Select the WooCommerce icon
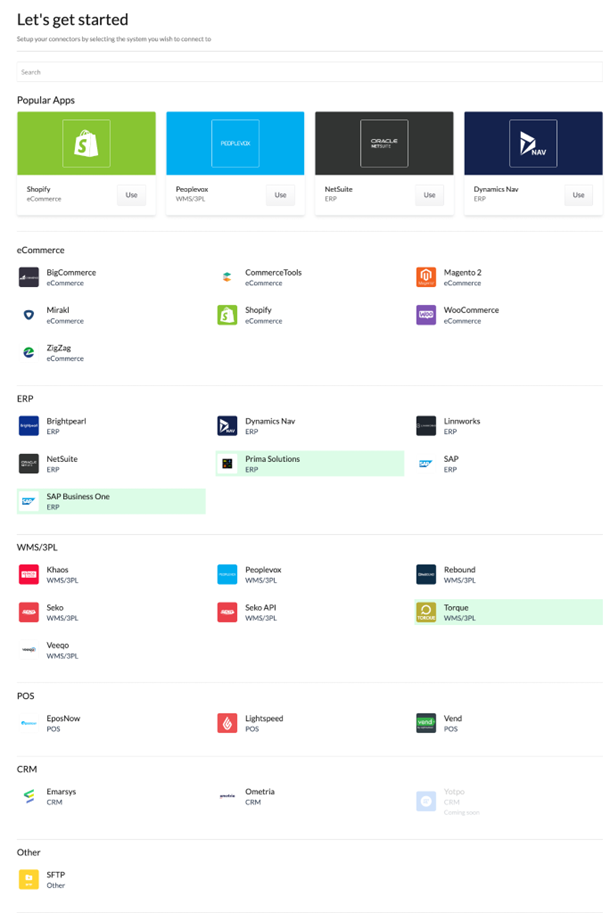Image resolution: width=610 pixels, height=913 pixels. [426, 315]
